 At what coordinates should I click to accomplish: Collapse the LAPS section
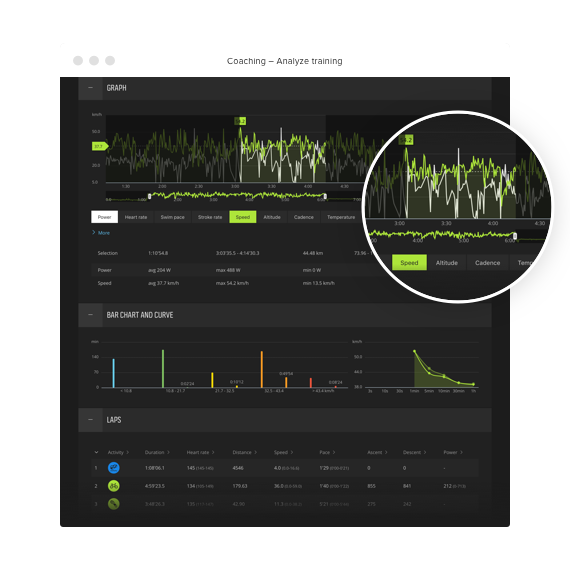91,420
